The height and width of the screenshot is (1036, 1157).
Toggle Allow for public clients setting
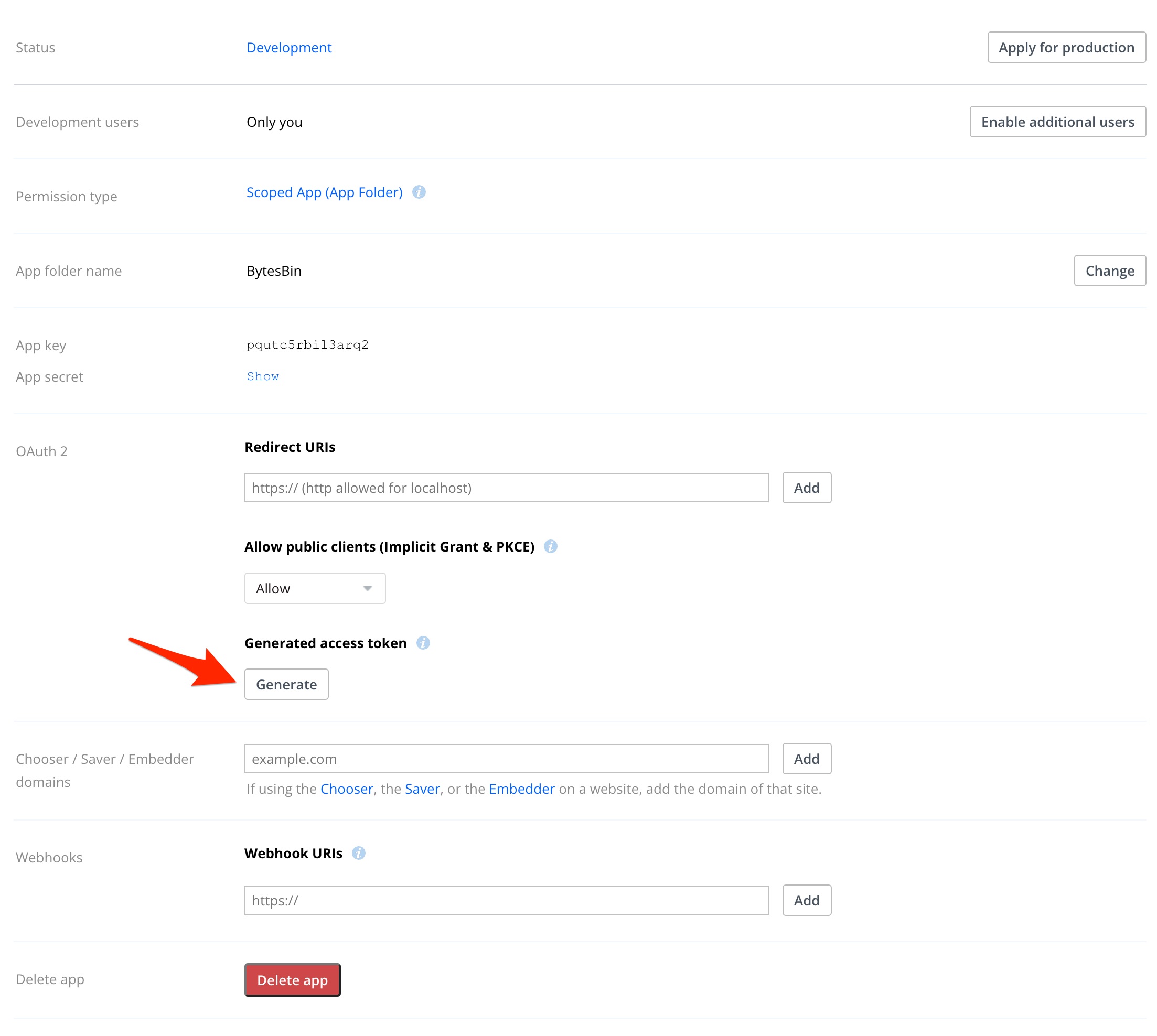(314, 587)
